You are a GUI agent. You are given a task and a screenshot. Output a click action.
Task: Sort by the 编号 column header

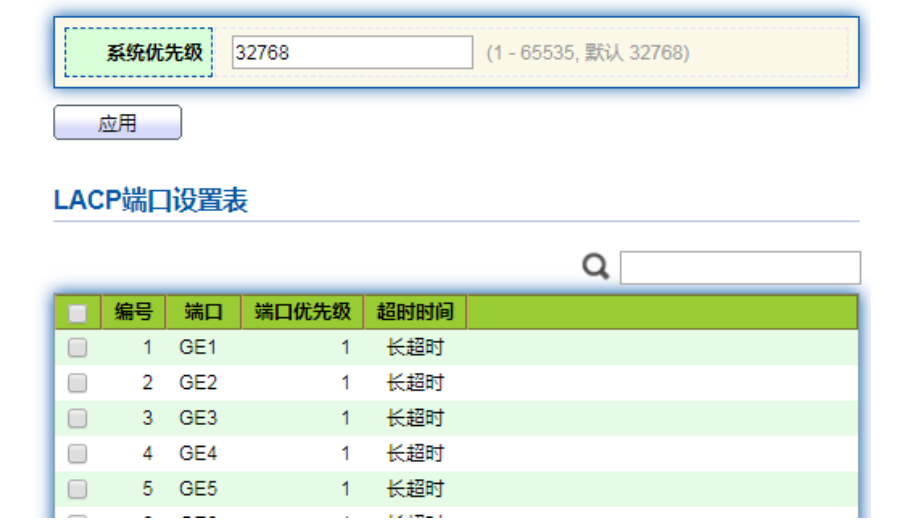[x=133, y=312]
